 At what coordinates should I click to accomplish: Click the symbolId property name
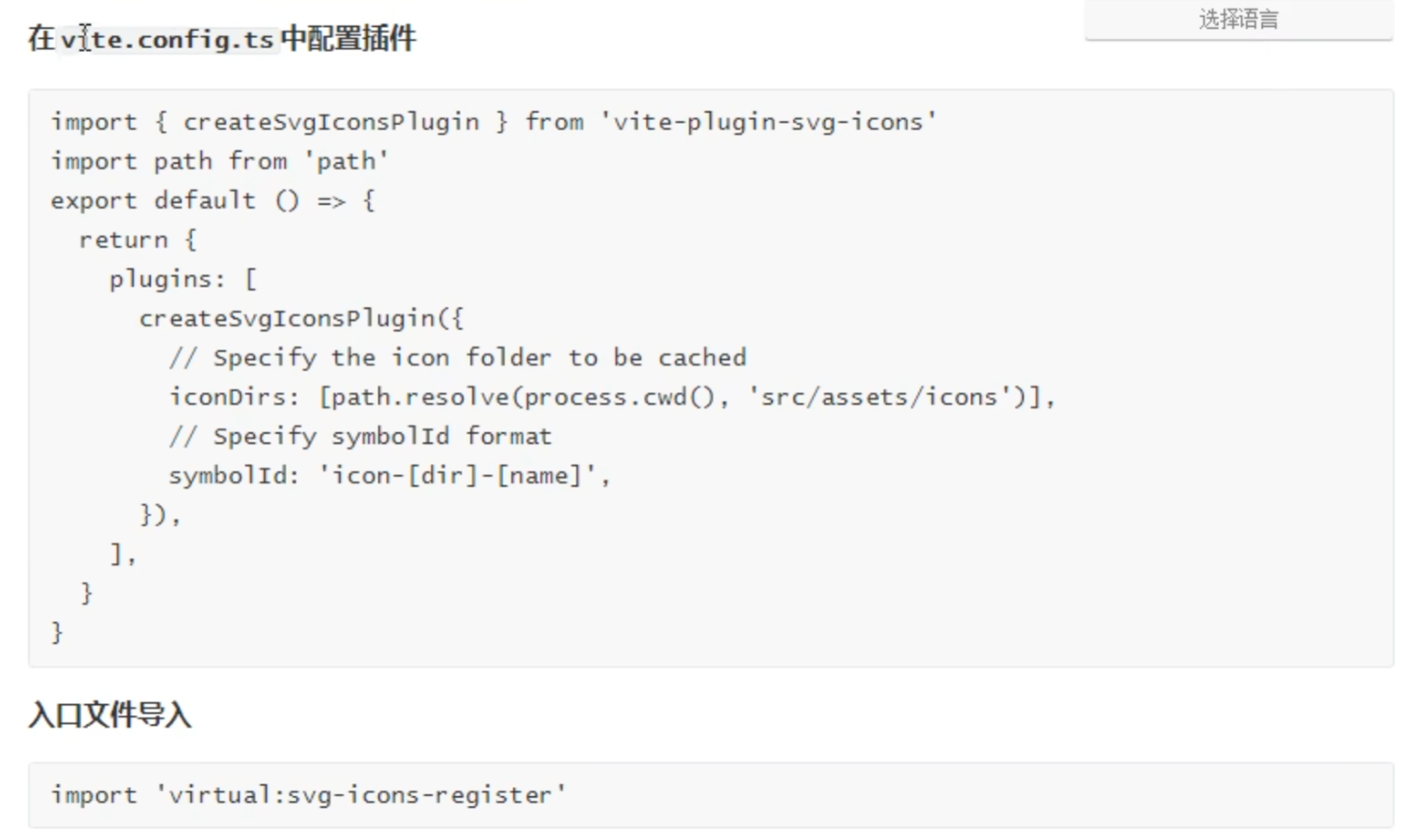pyautogui.click(x=227, y=476)
